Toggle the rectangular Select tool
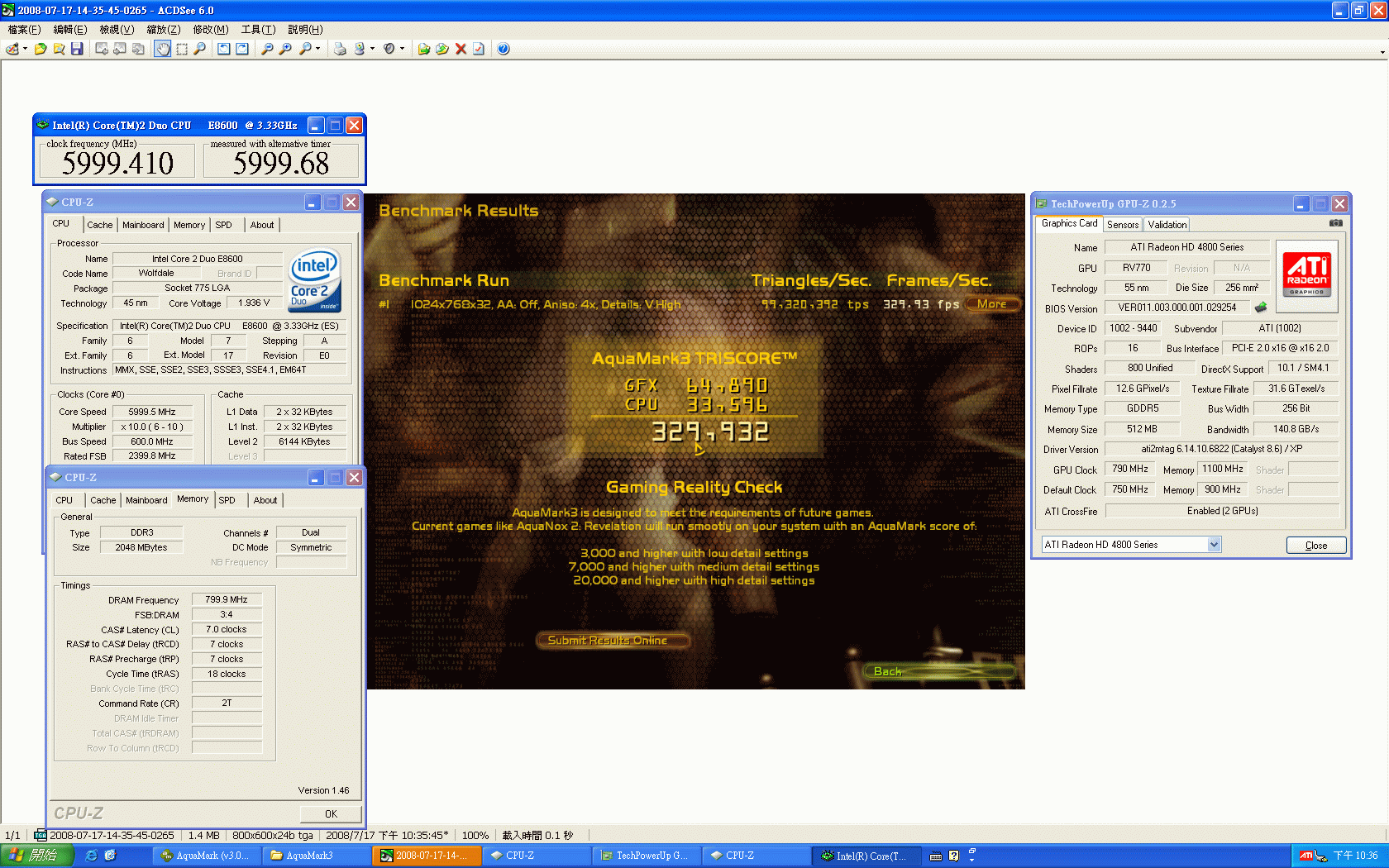 [x=182, y=49]
